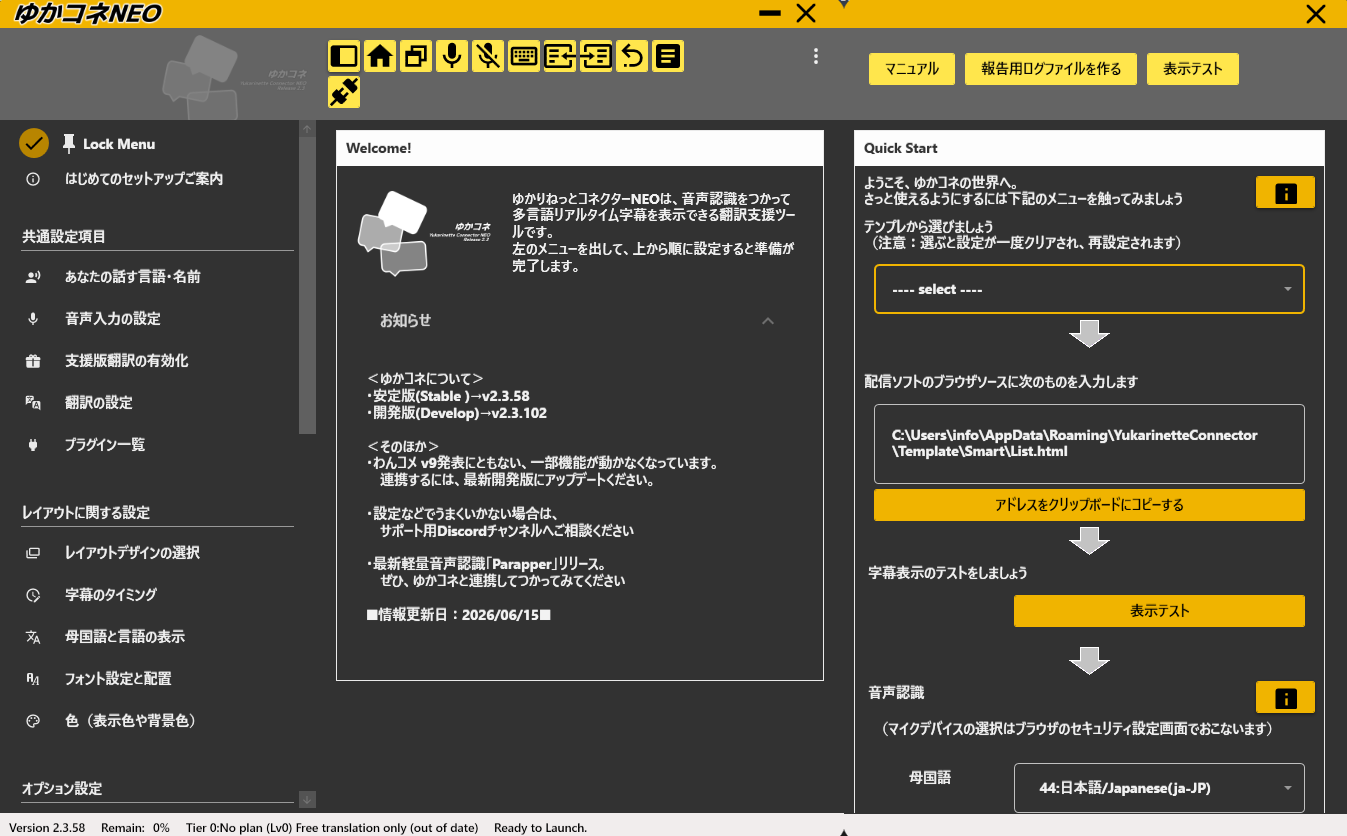
Task: Click the info circle icon beside はじめてのセットアップ
Action: coord(33,179)
